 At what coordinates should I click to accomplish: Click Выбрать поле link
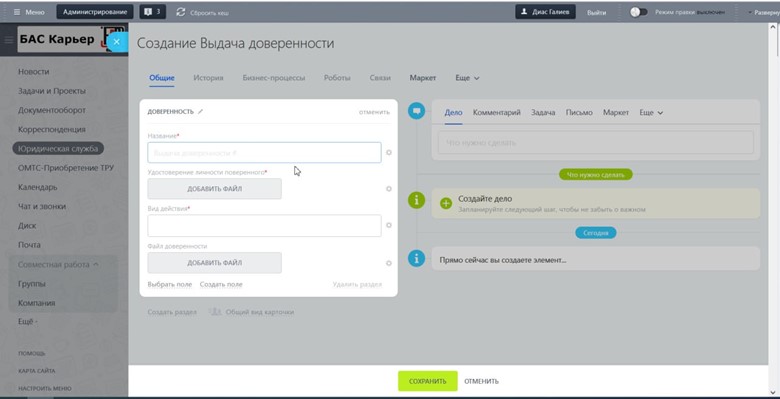tap(170, 285)
